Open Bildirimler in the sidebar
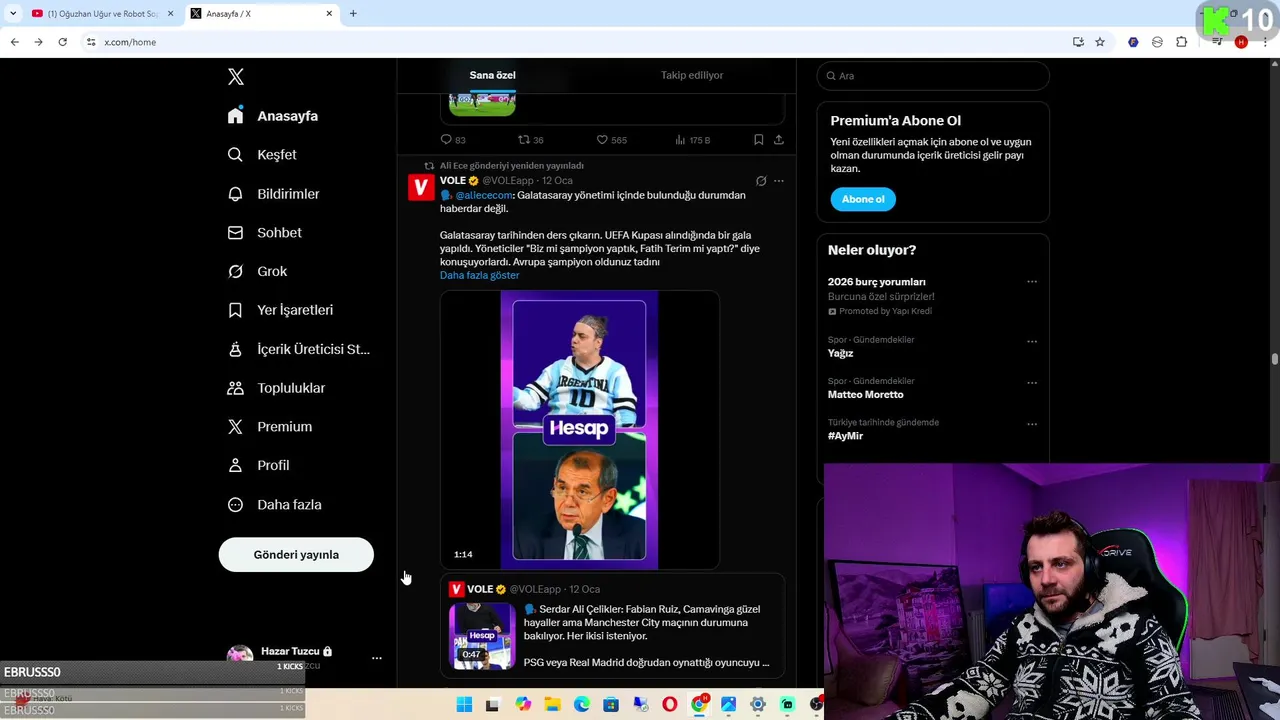 [x=273, y=194]
